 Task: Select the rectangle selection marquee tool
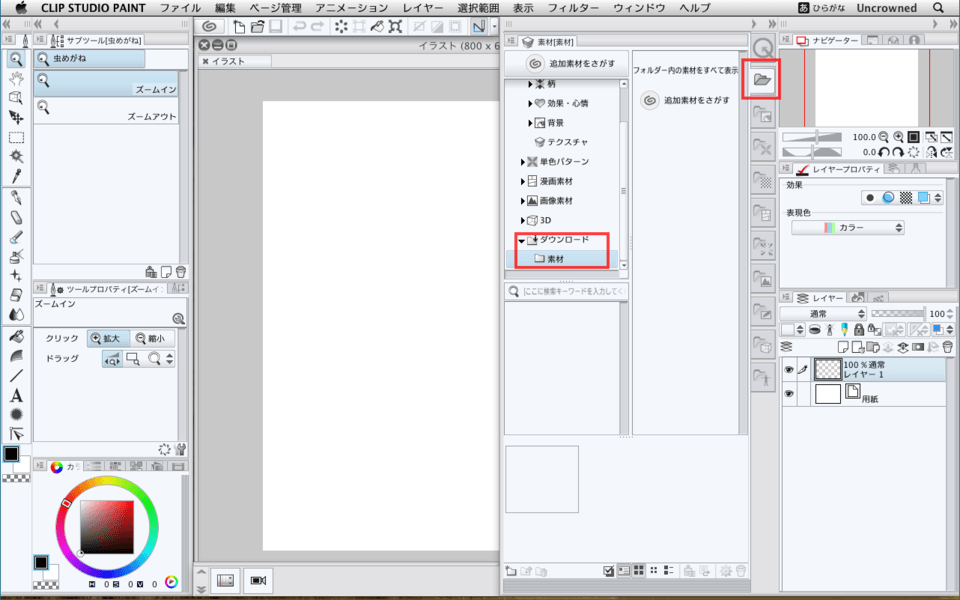pos(16,137)
